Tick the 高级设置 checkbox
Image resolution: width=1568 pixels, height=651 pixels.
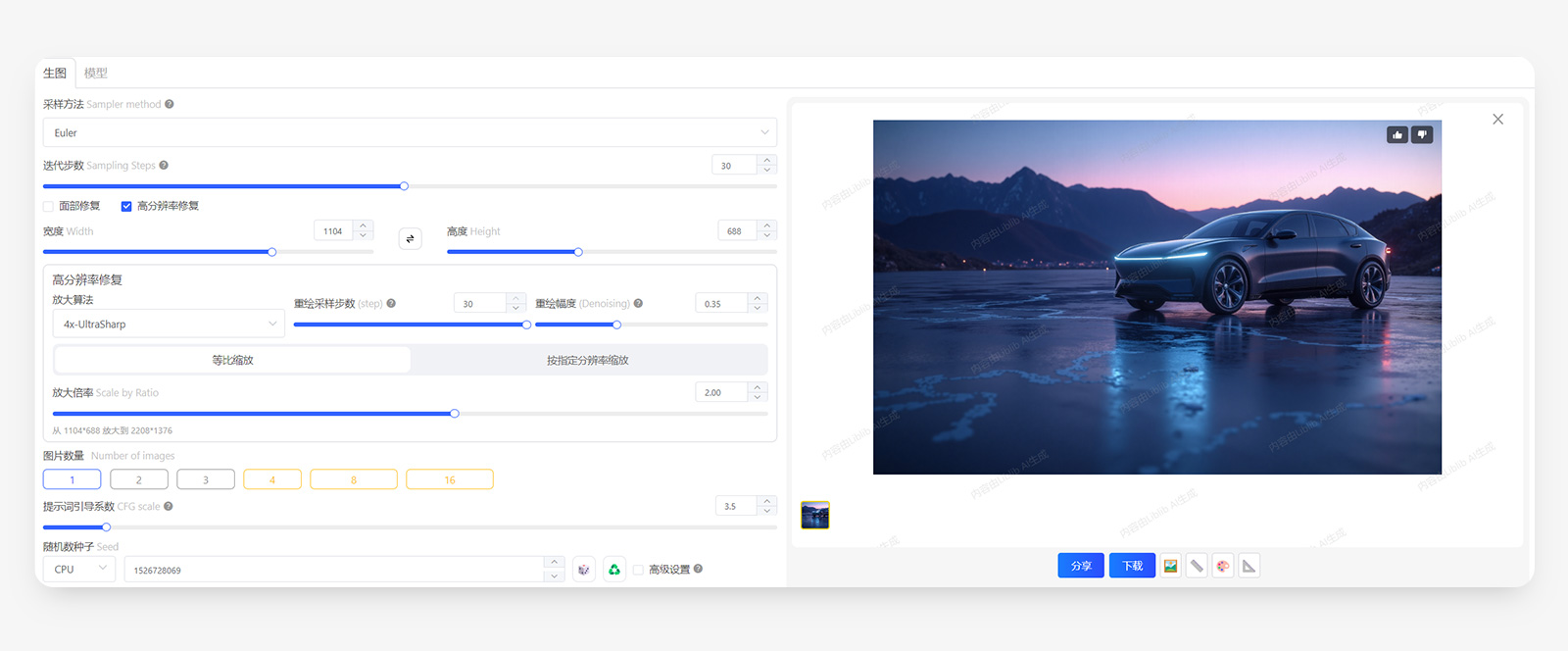(x=638, y=570)
